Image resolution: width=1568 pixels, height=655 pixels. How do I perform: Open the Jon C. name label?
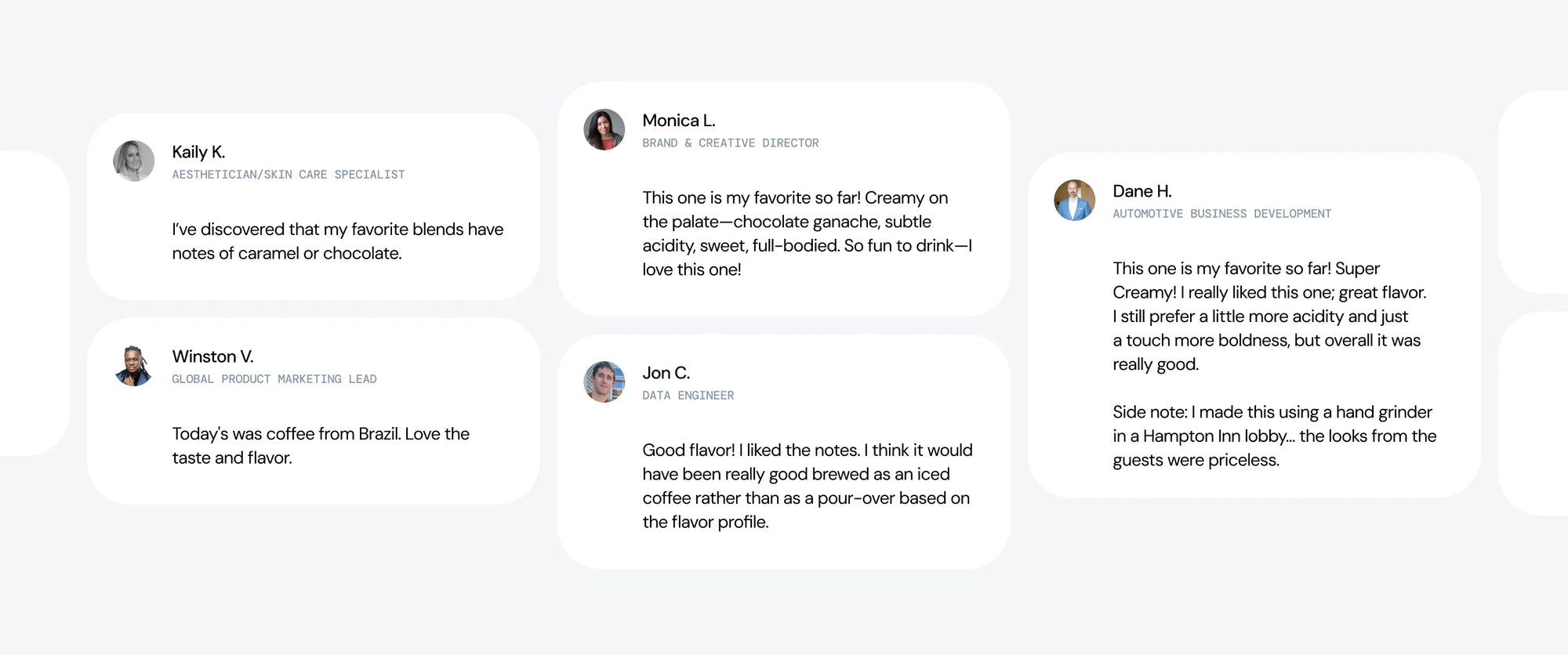click(x=666, y=373)
